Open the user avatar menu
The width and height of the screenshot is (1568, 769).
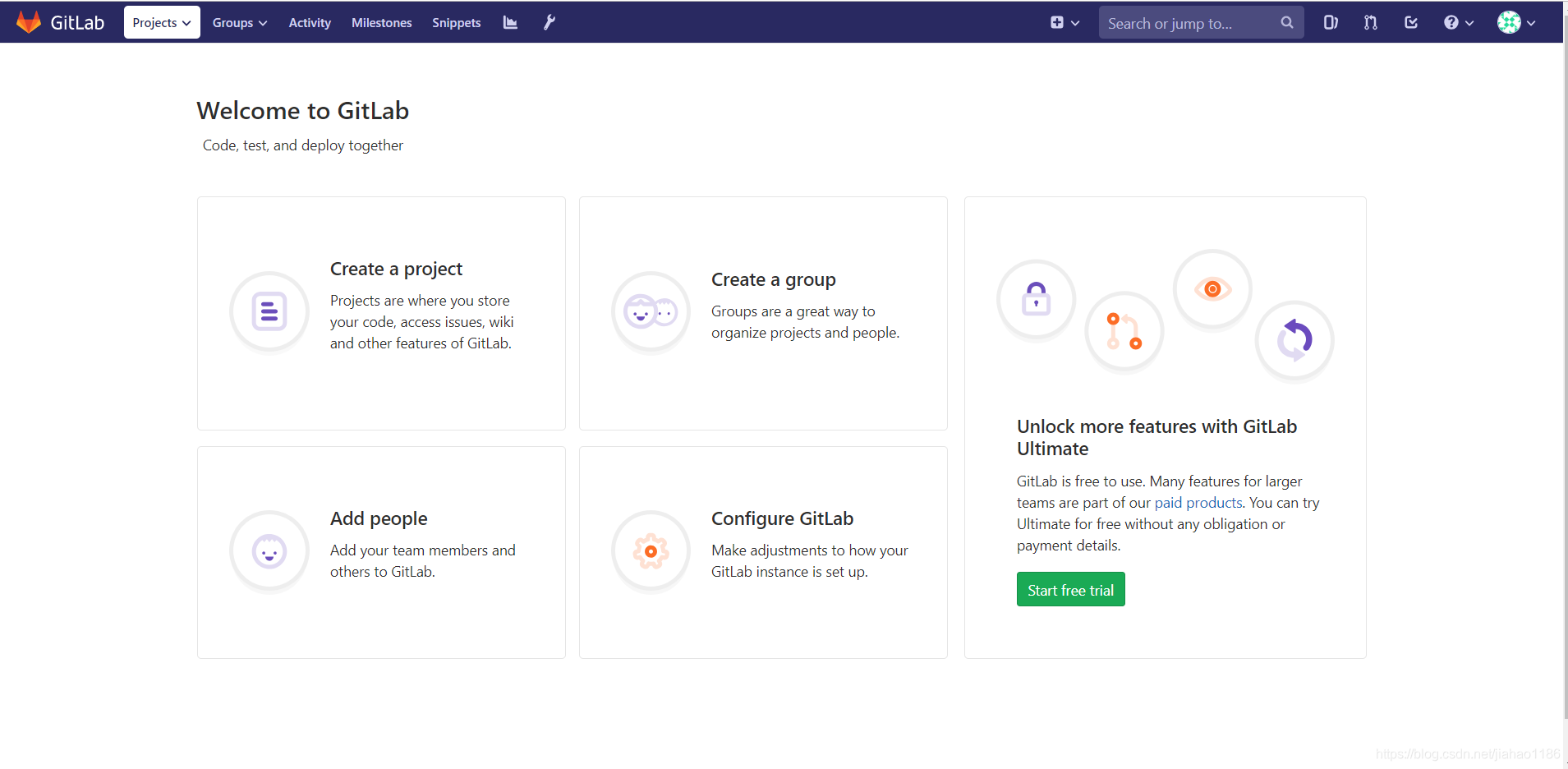pyautogui.click(x=1516, y=23)
